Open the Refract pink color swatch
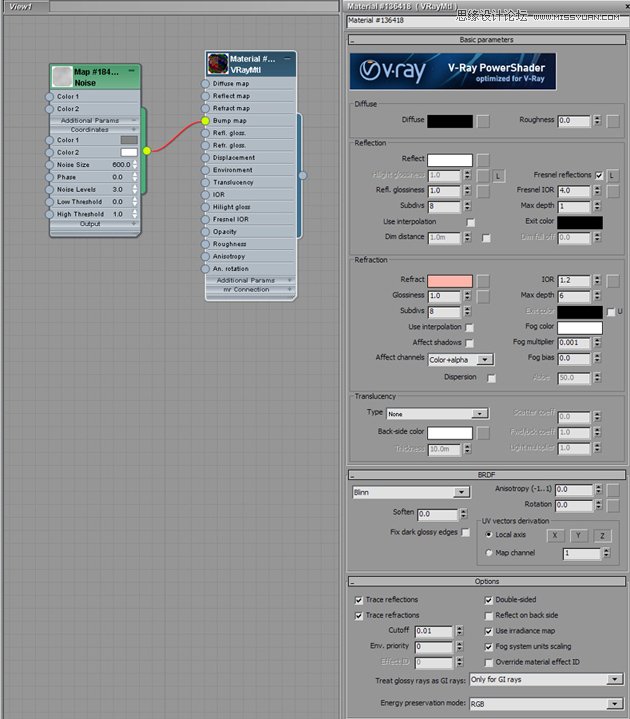 pyautogui.click(x=450, y=281)
